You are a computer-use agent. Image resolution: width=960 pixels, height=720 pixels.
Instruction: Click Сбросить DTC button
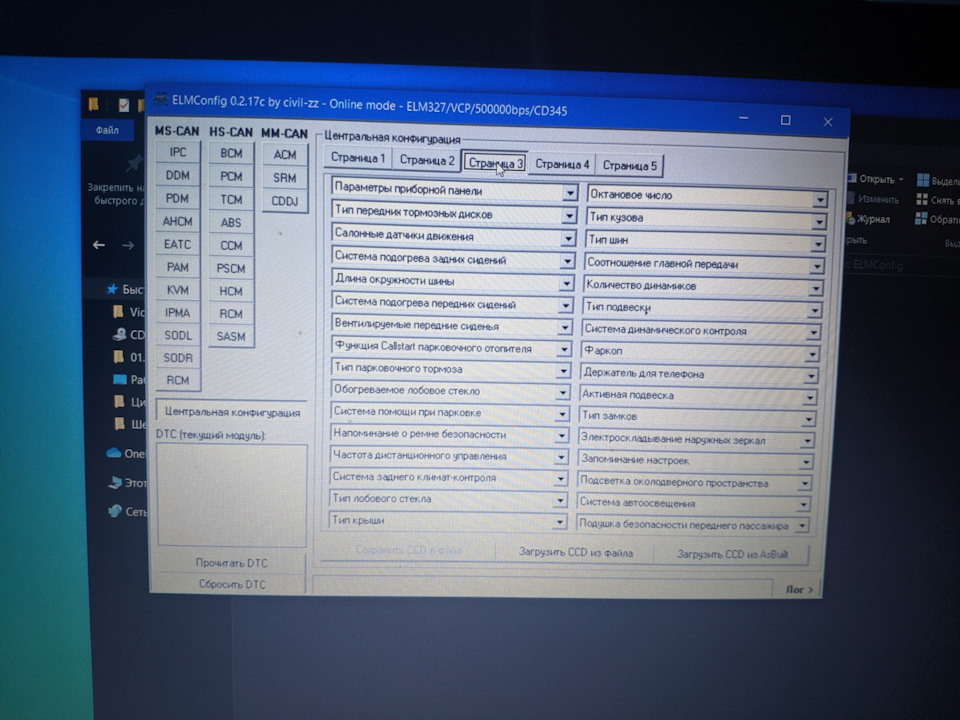click(x=231, y=584)
